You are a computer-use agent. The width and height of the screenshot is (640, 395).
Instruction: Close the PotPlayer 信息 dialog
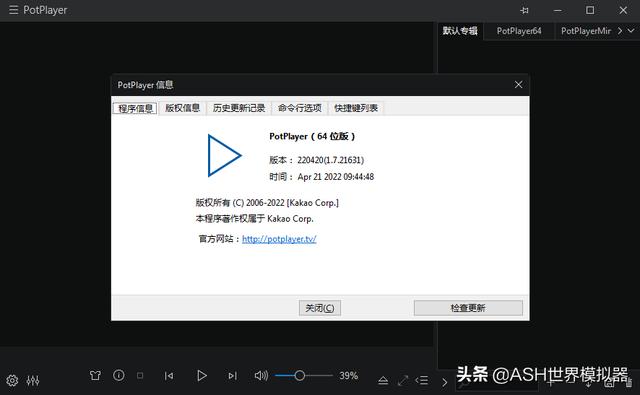(x=518, y=84)
